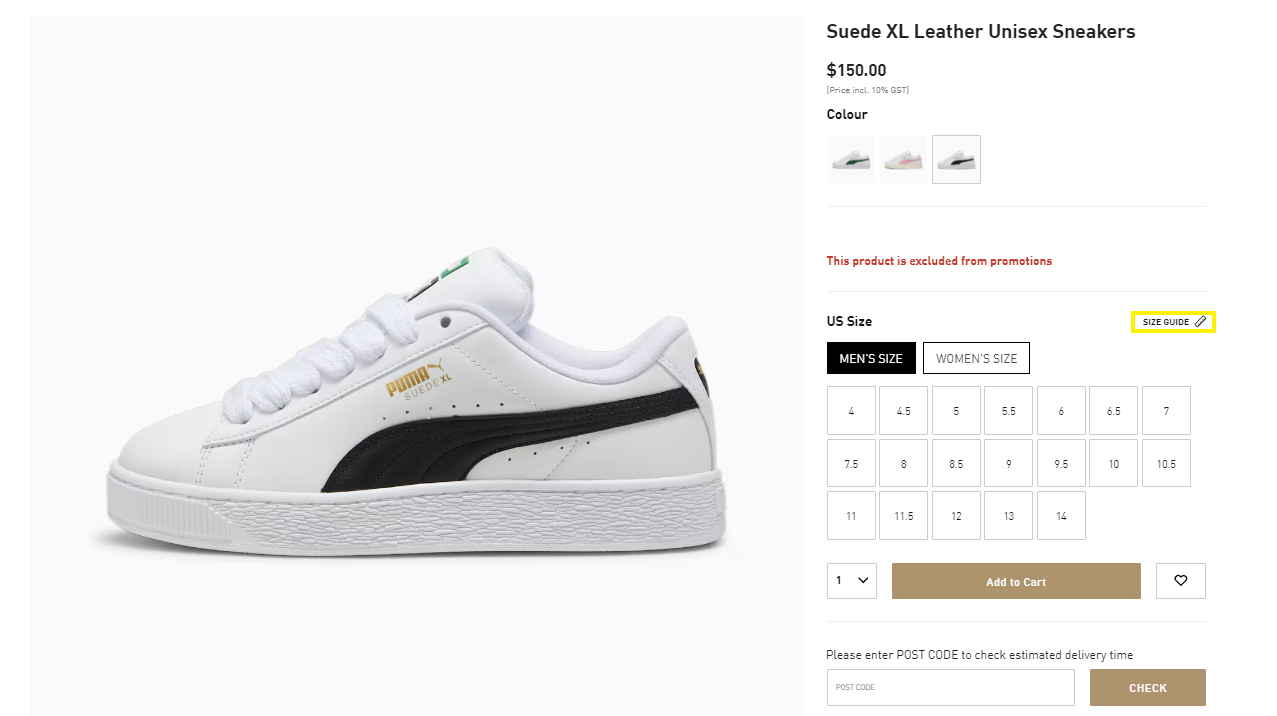Switch to WOMEN'S SIZE sizing
The height and width of the screenshot is (716, 1277).
click(976, 357)
